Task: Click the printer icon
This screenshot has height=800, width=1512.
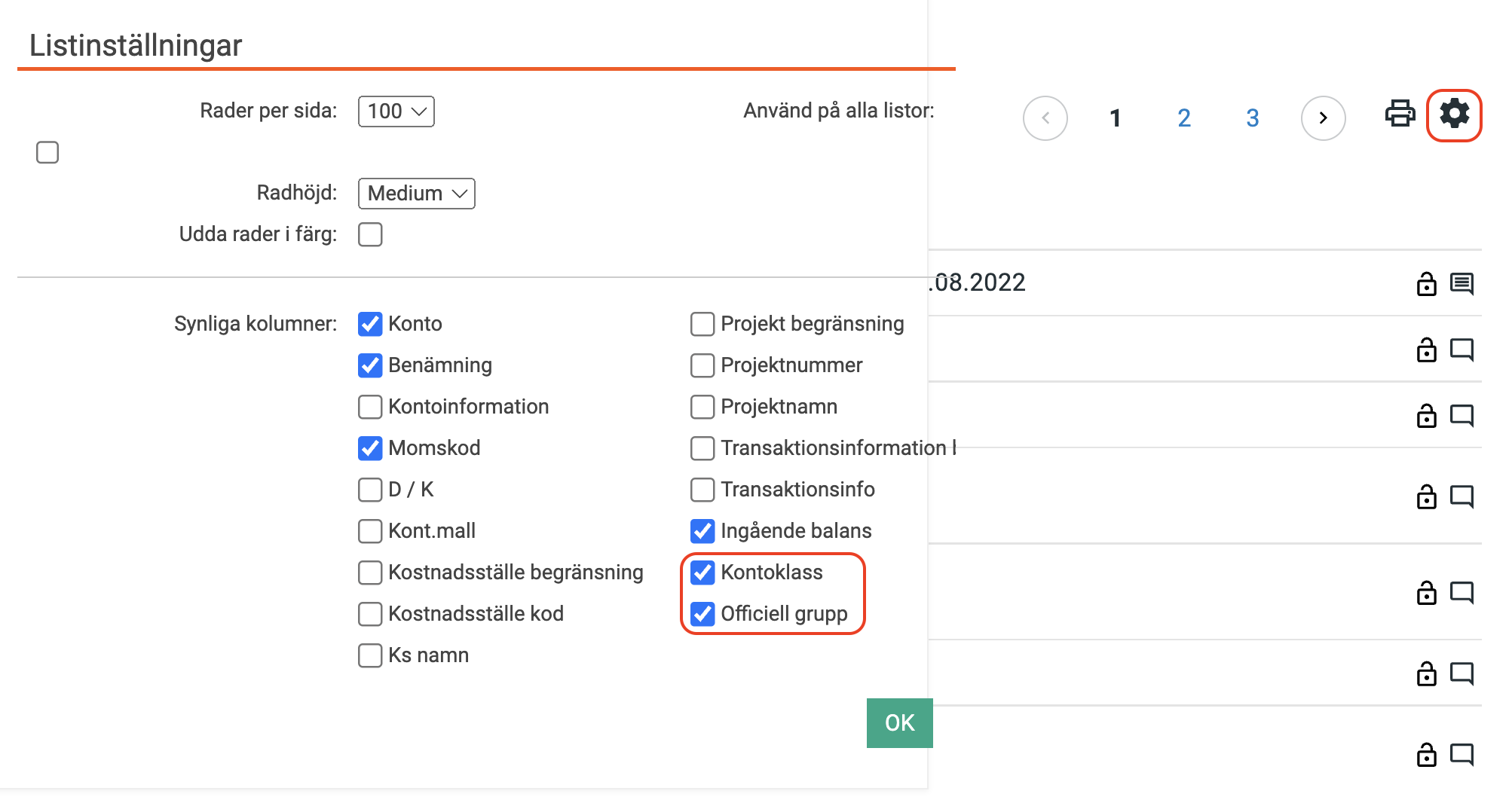Action: point(1400,114)
